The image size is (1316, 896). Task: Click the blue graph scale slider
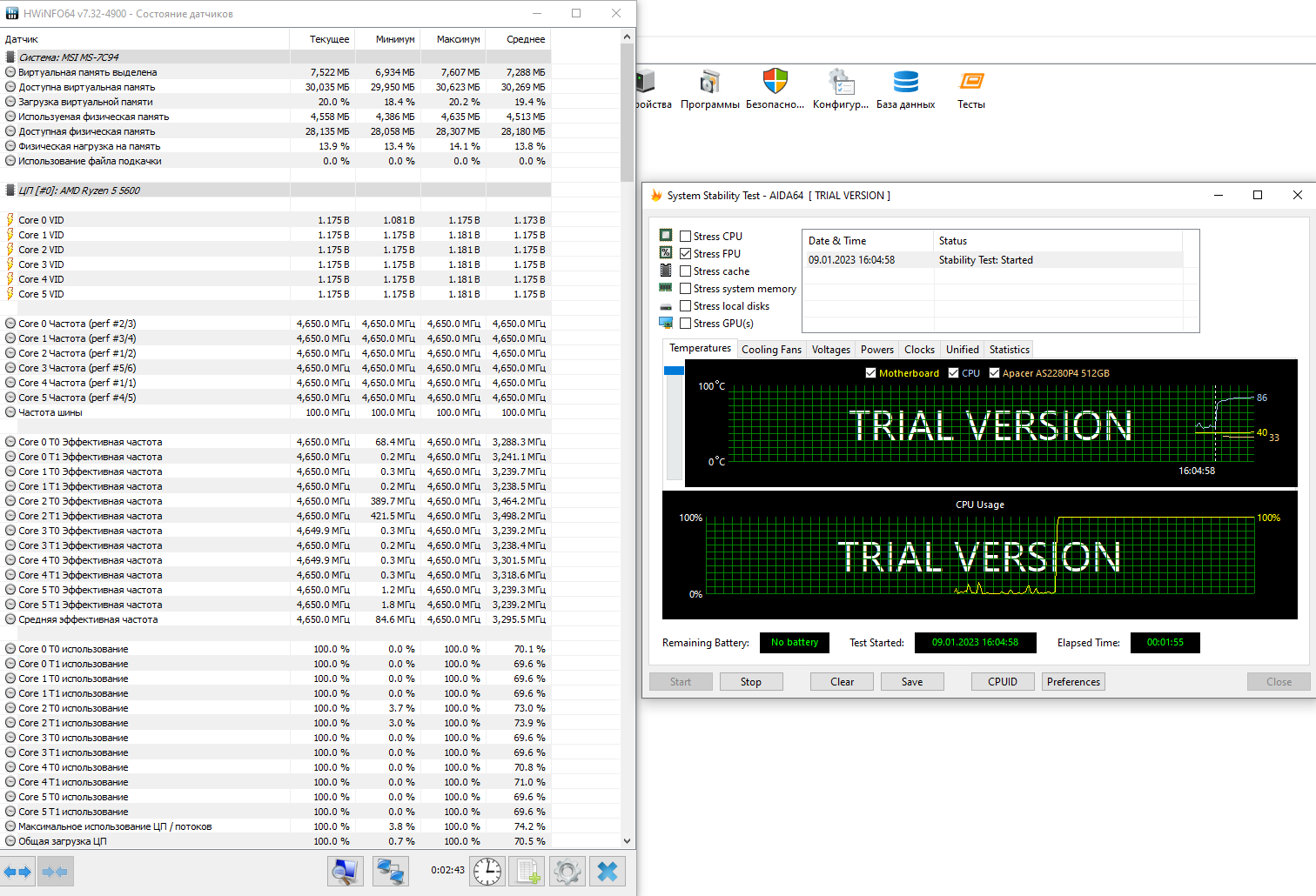[x=674, y=371]
